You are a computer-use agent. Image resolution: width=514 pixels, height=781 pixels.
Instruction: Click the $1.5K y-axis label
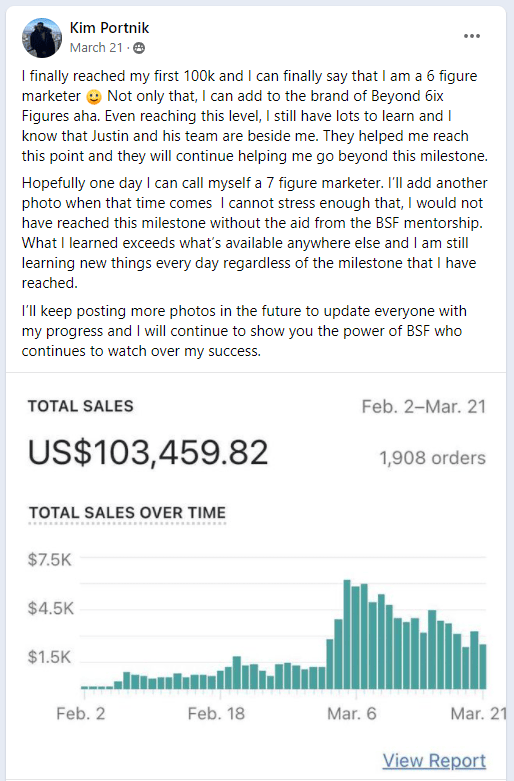click(50, 657)
